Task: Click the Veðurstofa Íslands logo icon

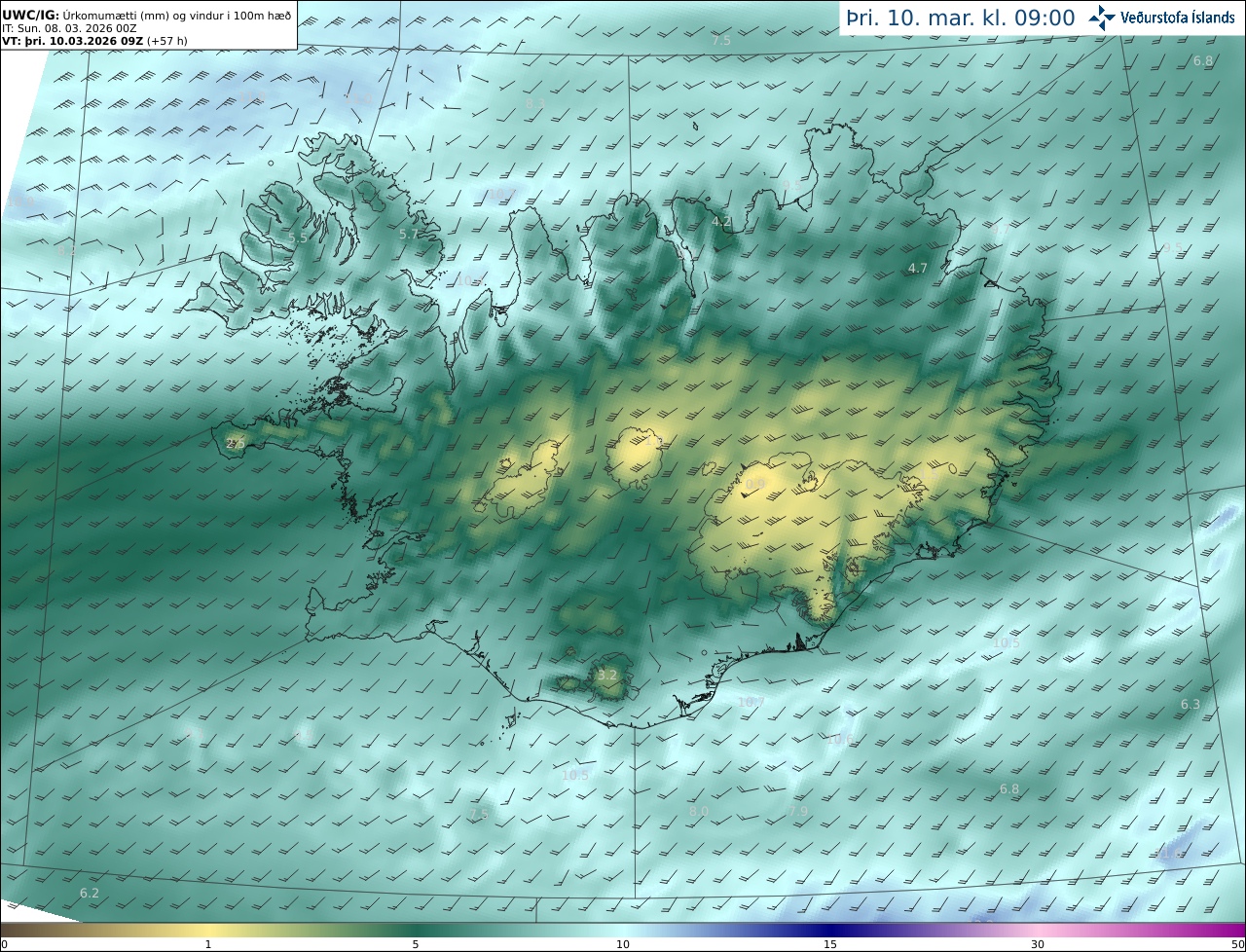Action: coord(1102,18)
